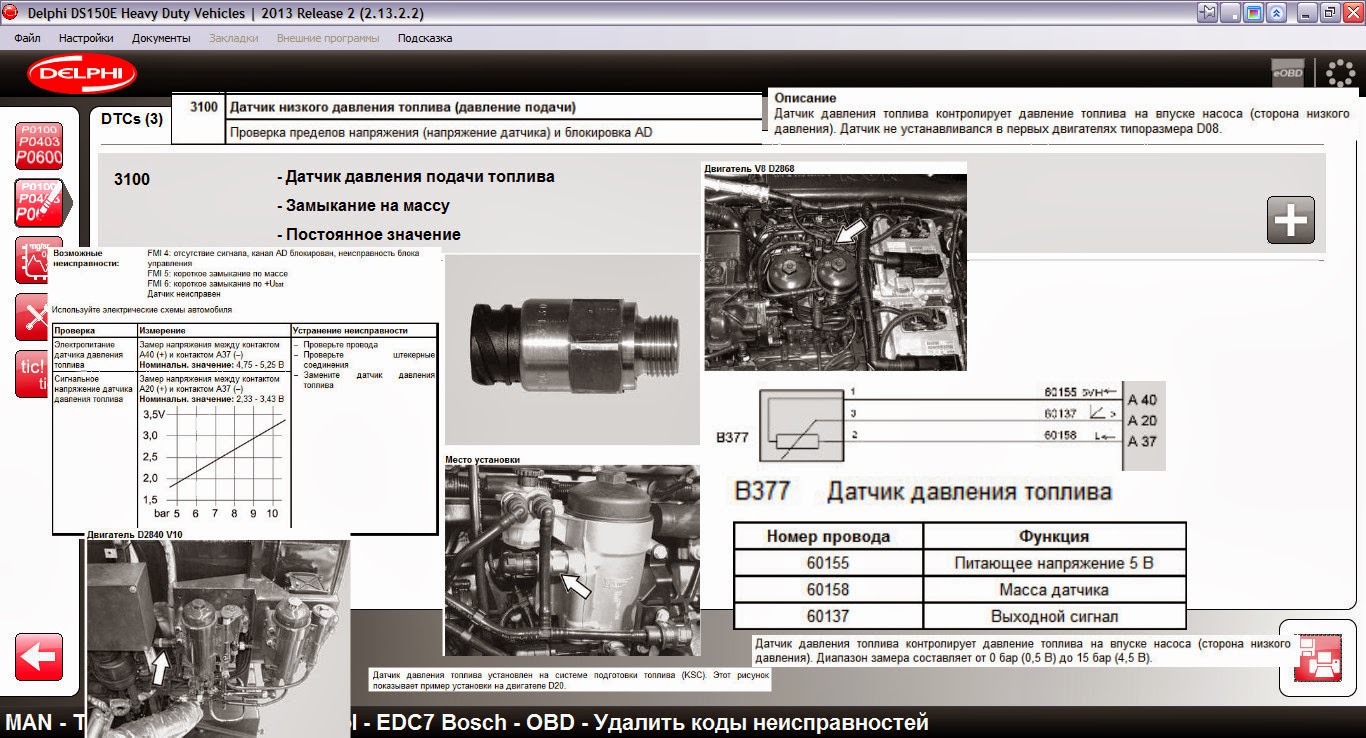Viewport: 1366px width, 738px height.
Task: Click 'Возможные неисправности:' label
Action: point(85,259)
